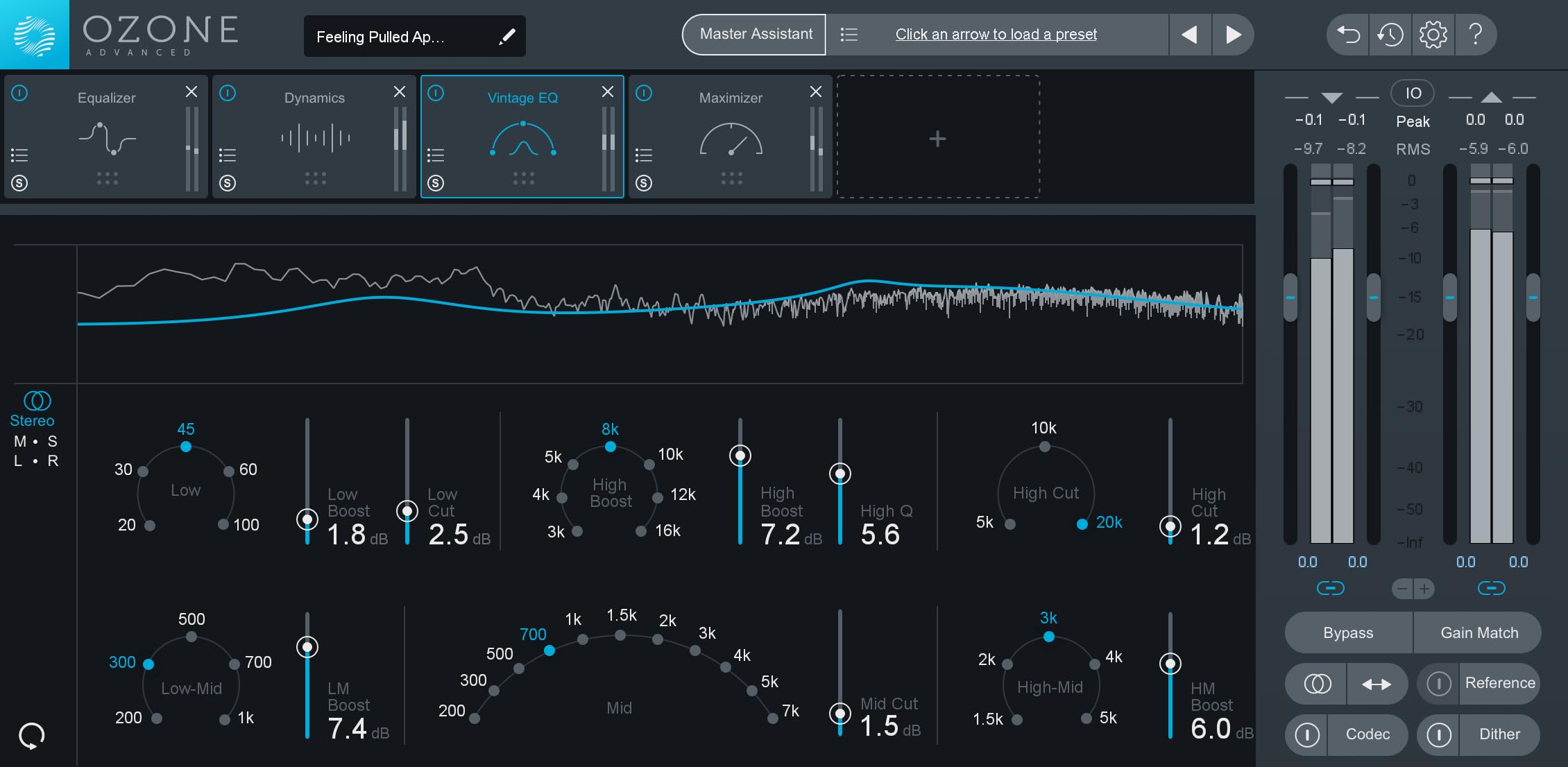The image size is (1568, 767).
Task: Solo the Dynamics module with S icon
Action: point(228,183)
